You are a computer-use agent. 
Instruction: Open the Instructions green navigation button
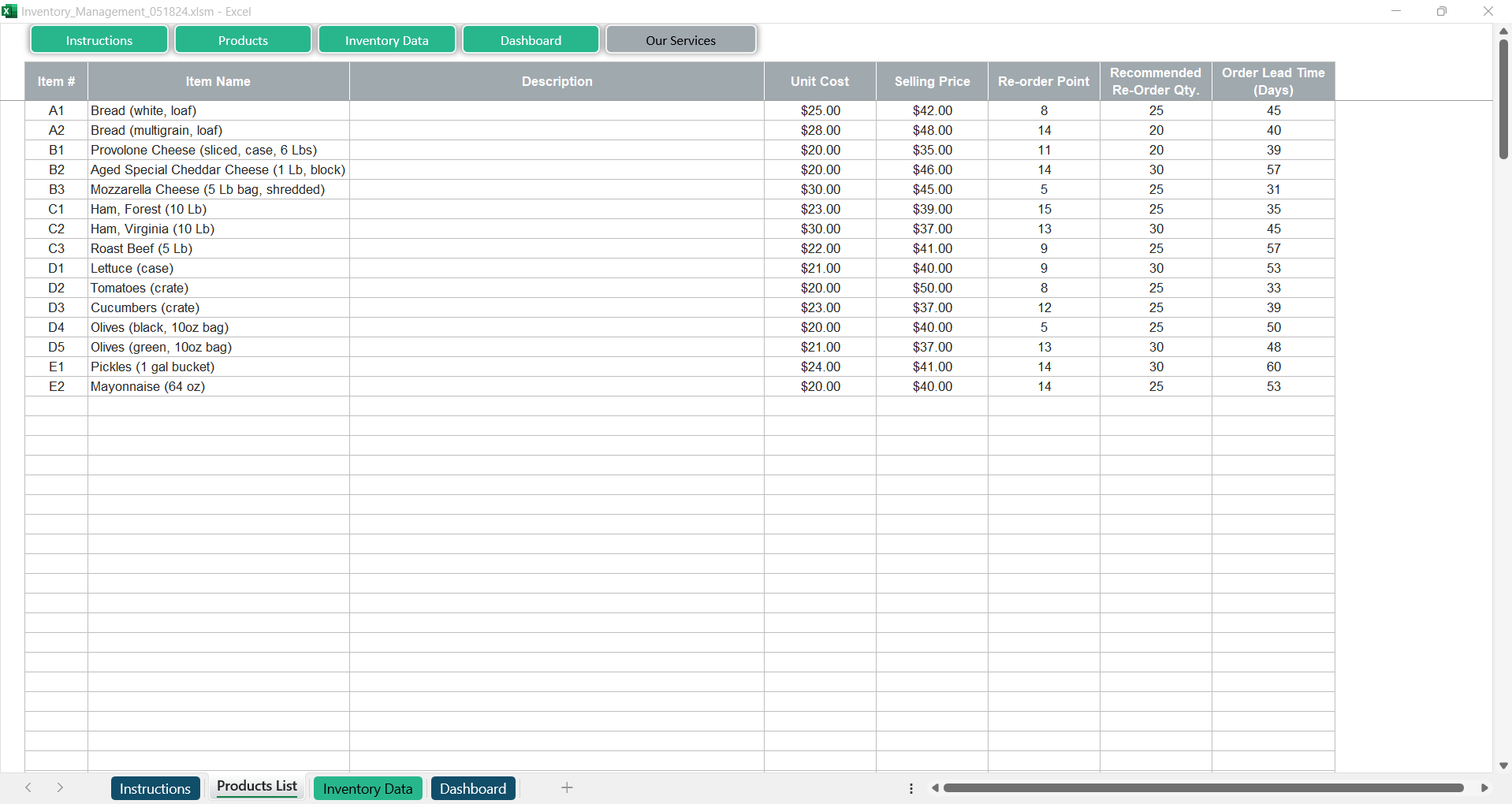point(99,40)
